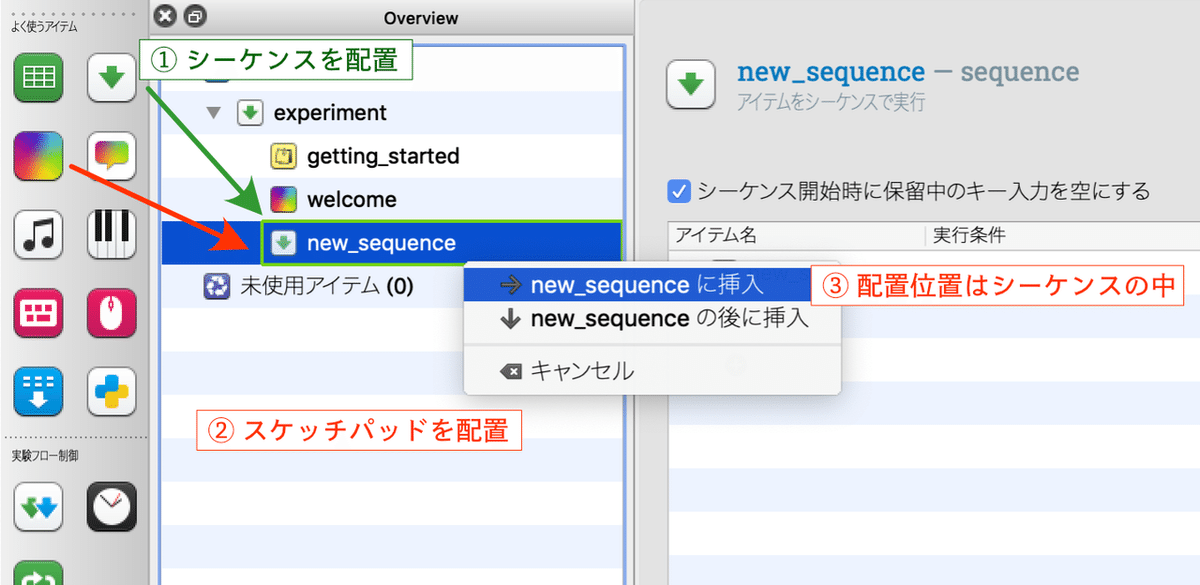Select the feedback speech bubble icon
The image size is (1200, 585).
pyautogui.click(x=111, y=156)
